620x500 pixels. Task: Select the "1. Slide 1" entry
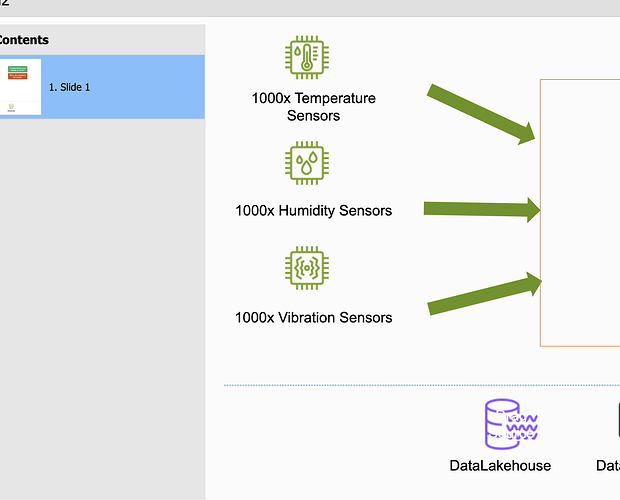coord(70,87)
